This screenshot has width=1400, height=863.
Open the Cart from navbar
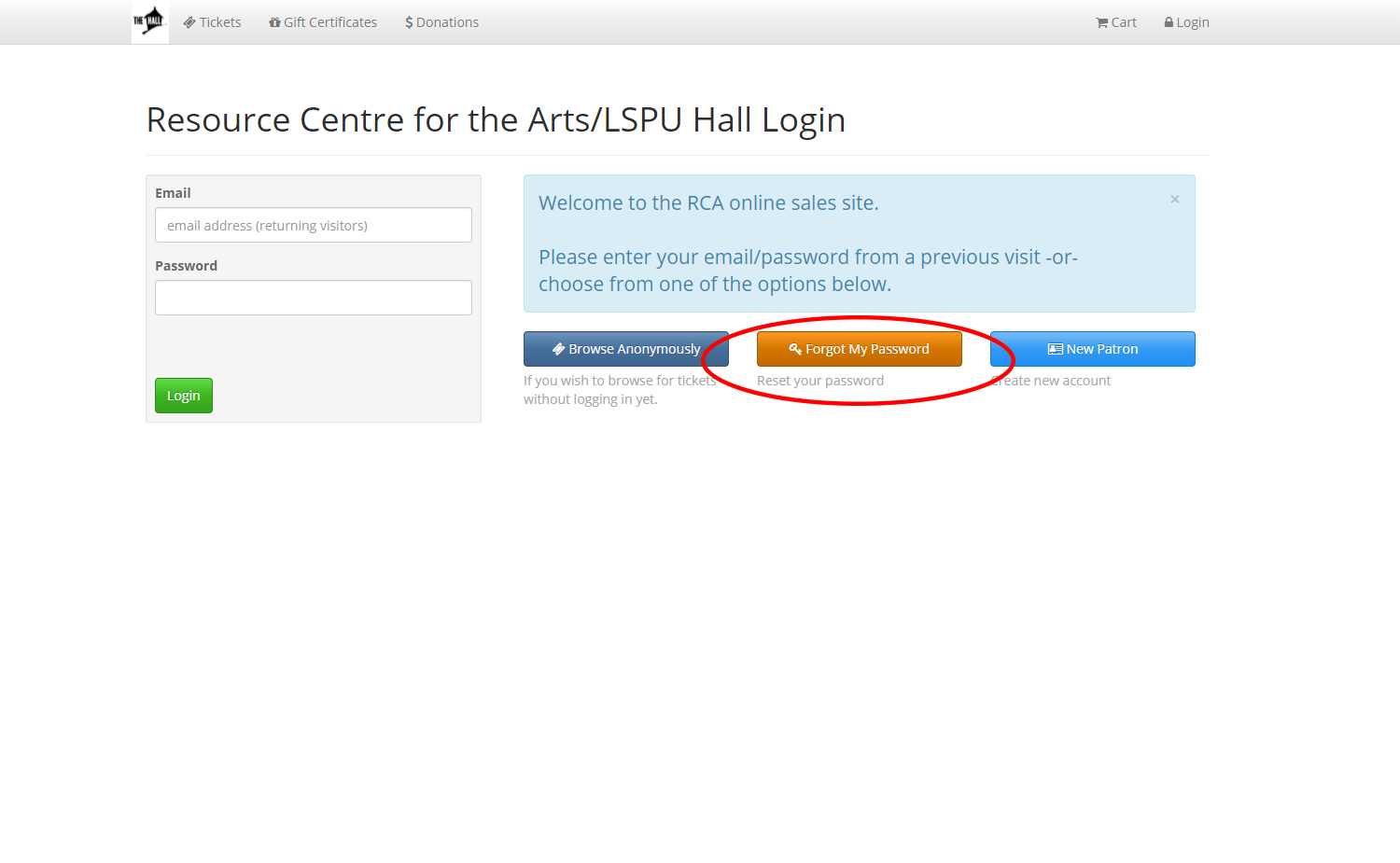click(x=1116, y=22)
